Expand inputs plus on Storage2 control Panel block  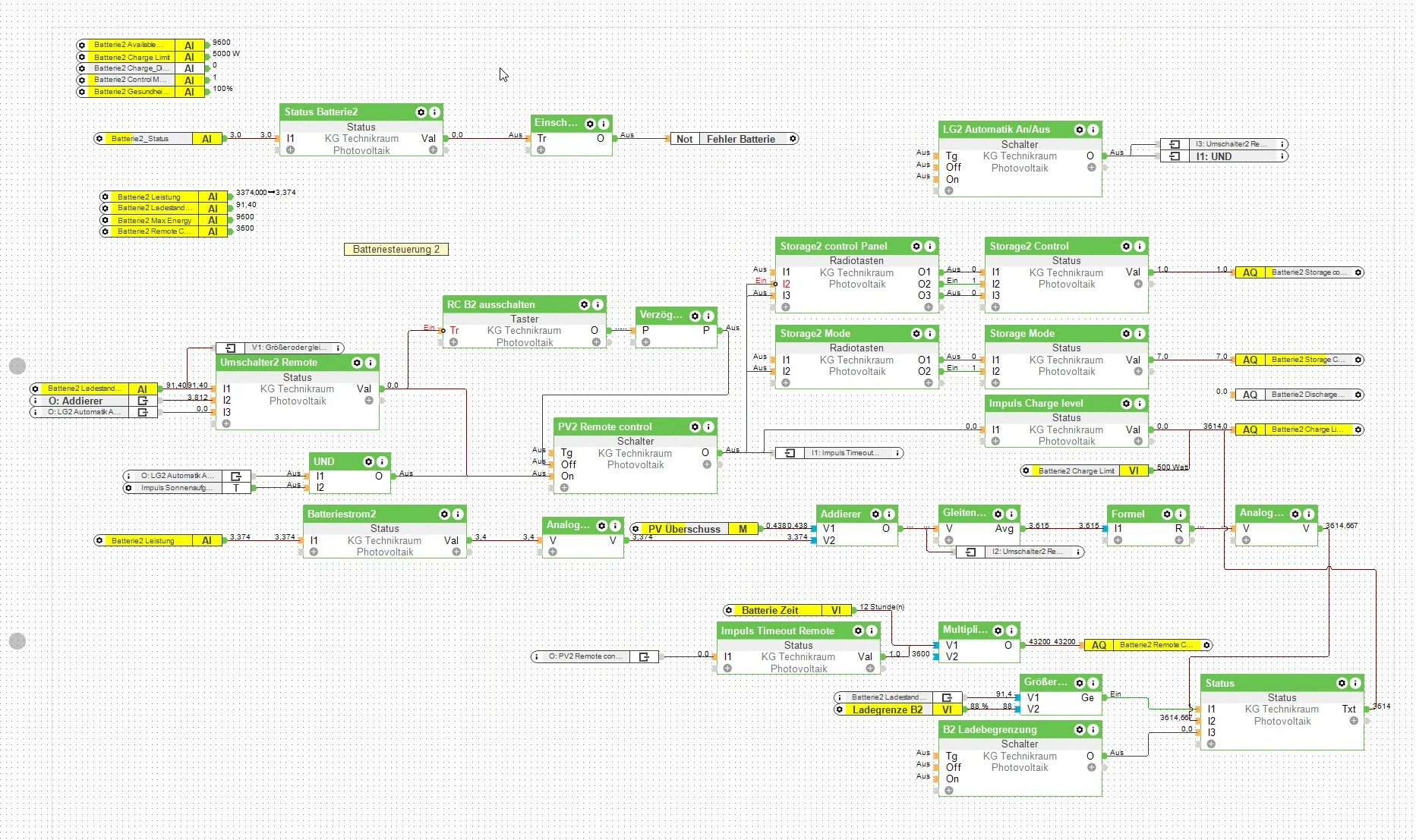coord(786,307)
